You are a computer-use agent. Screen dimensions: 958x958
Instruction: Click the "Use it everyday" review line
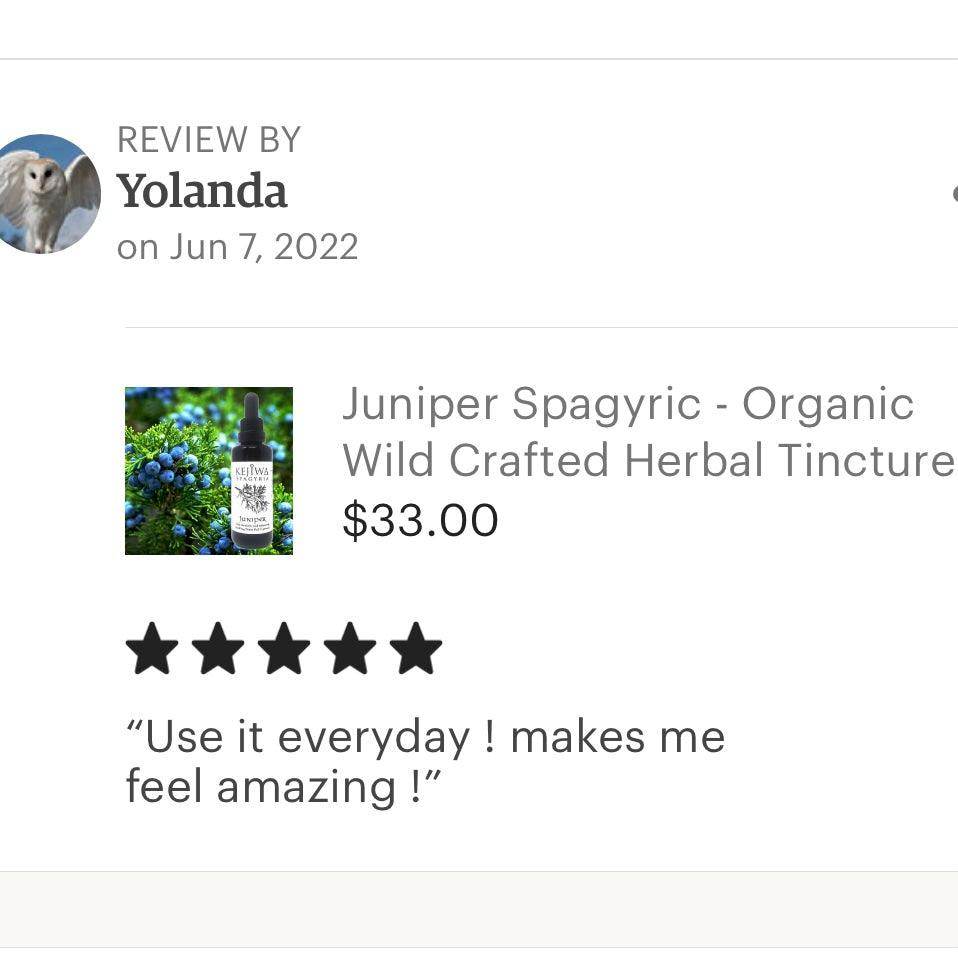click(x=425, y=738)
